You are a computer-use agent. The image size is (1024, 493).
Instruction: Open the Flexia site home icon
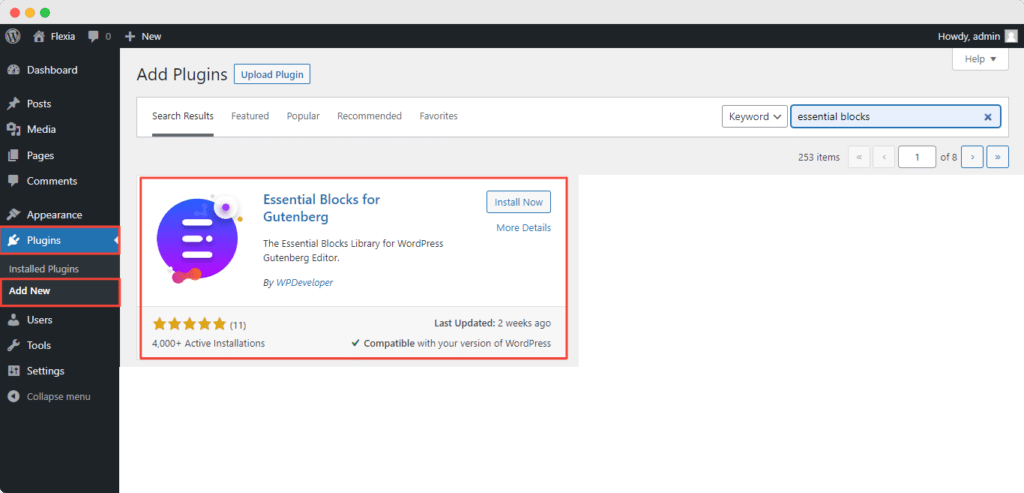point(39,36)
